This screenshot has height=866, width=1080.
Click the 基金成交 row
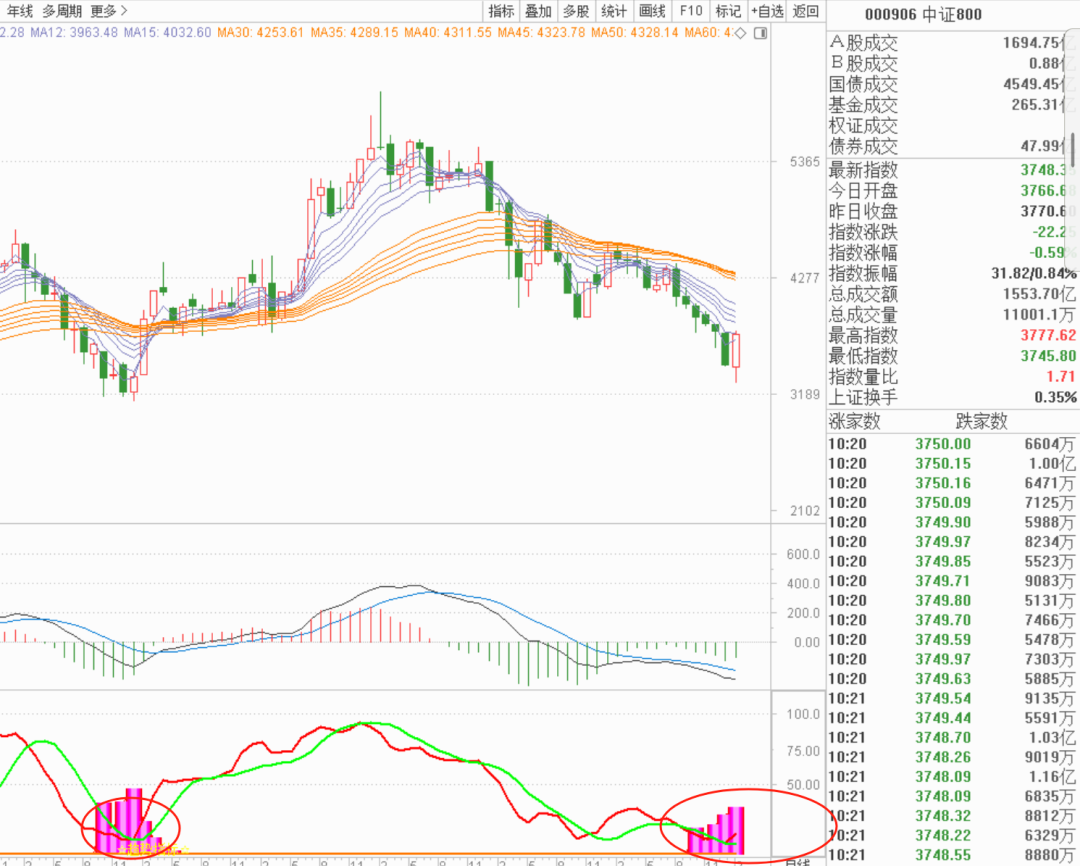point(952,105)
